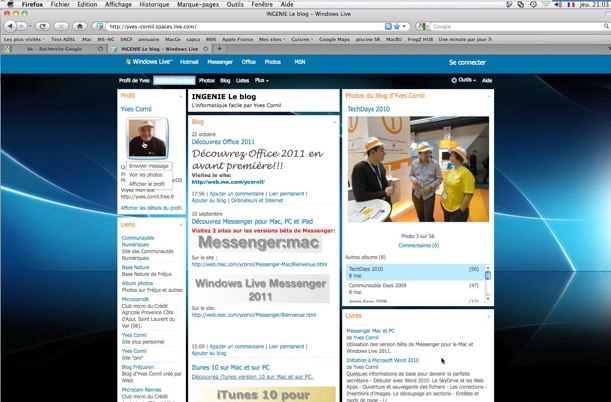Open the Google search engine icon
The width and height of the screenshot is (611, 402).
click(x=421, y=26)
